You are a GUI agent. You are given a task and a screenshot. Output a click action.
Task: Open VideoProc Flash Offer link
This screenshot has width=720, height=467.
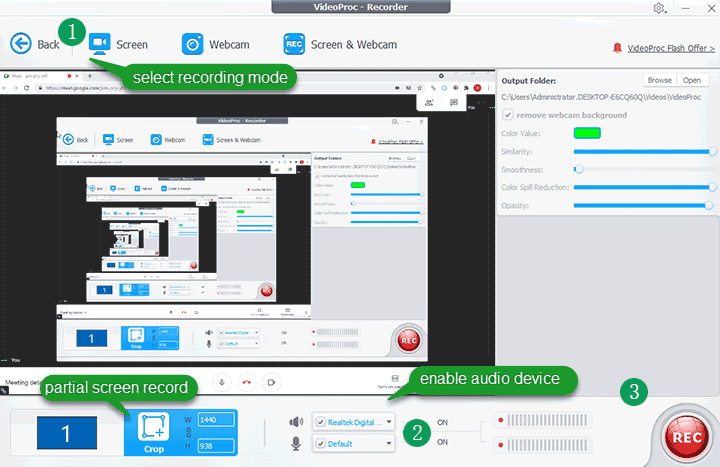pyautogui.click(x=671, y=48)
